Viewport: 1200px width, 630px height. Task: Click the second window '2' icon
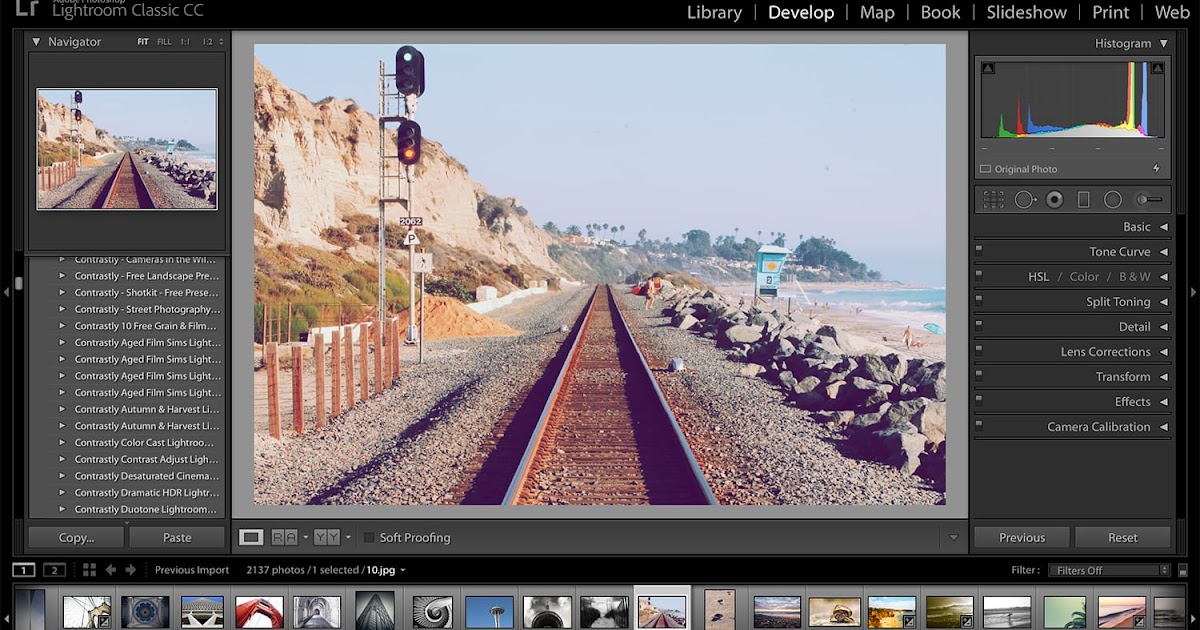click(54, 570)
